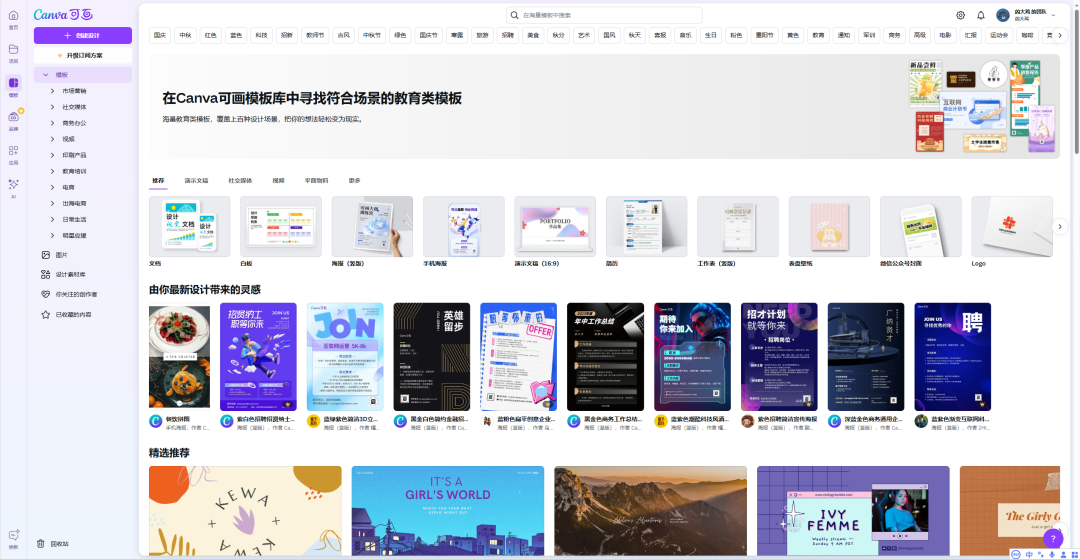Open the 项目 projects folder icon
Screen dimensions: 1080x559
[x=13, y=51]
